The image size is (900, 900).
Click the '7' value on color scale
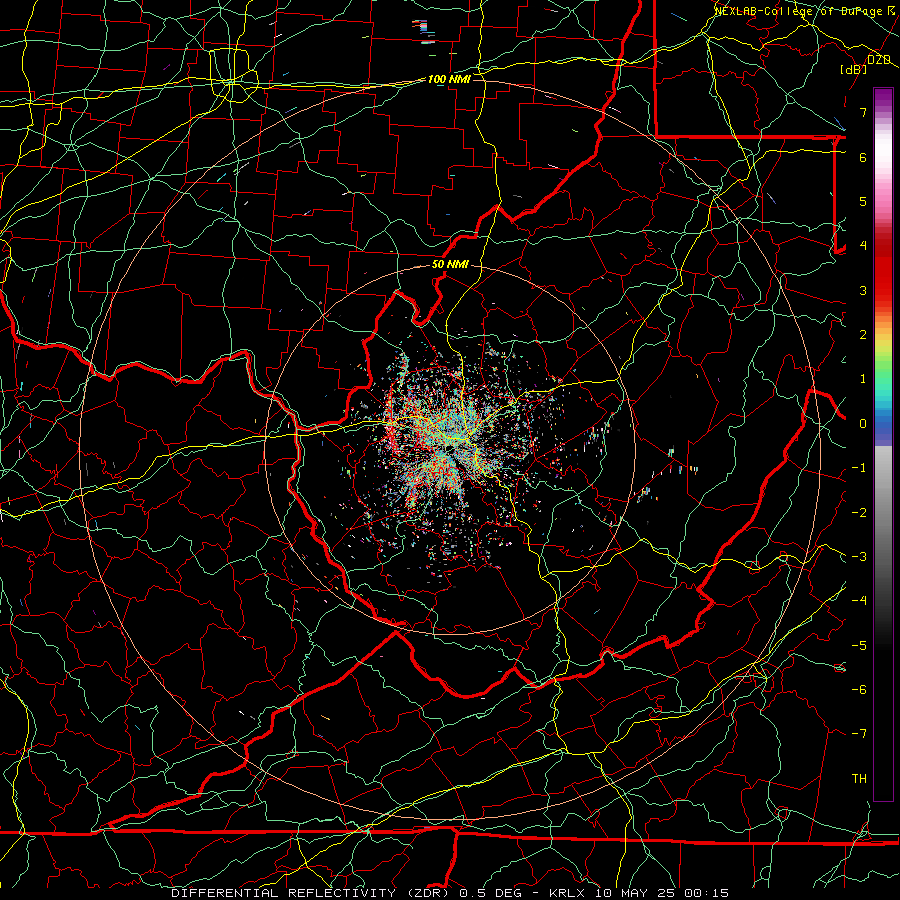pos(863,112)
